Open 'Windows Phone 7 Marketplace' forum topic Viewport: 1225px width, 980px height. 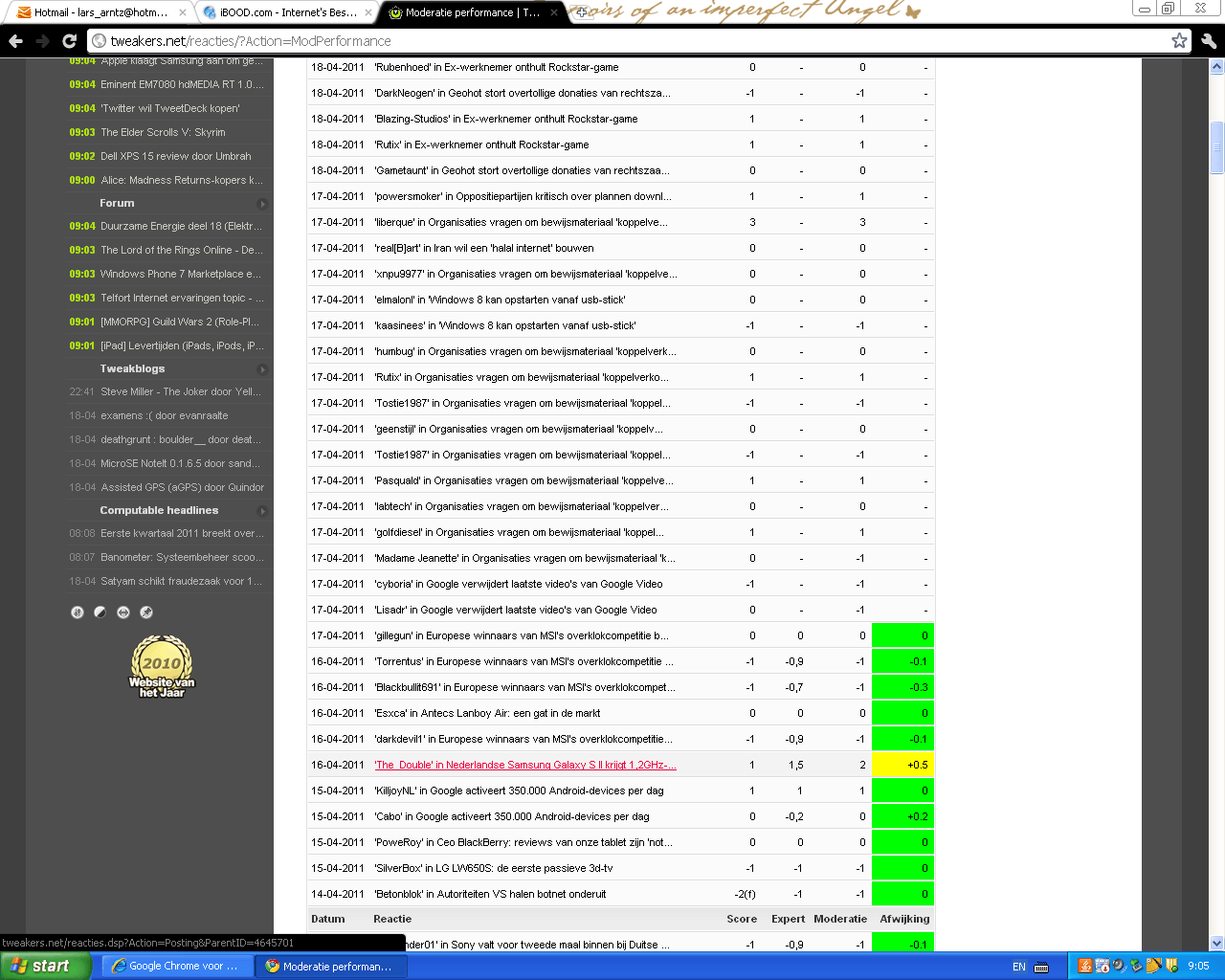click(x=181, y=275)
